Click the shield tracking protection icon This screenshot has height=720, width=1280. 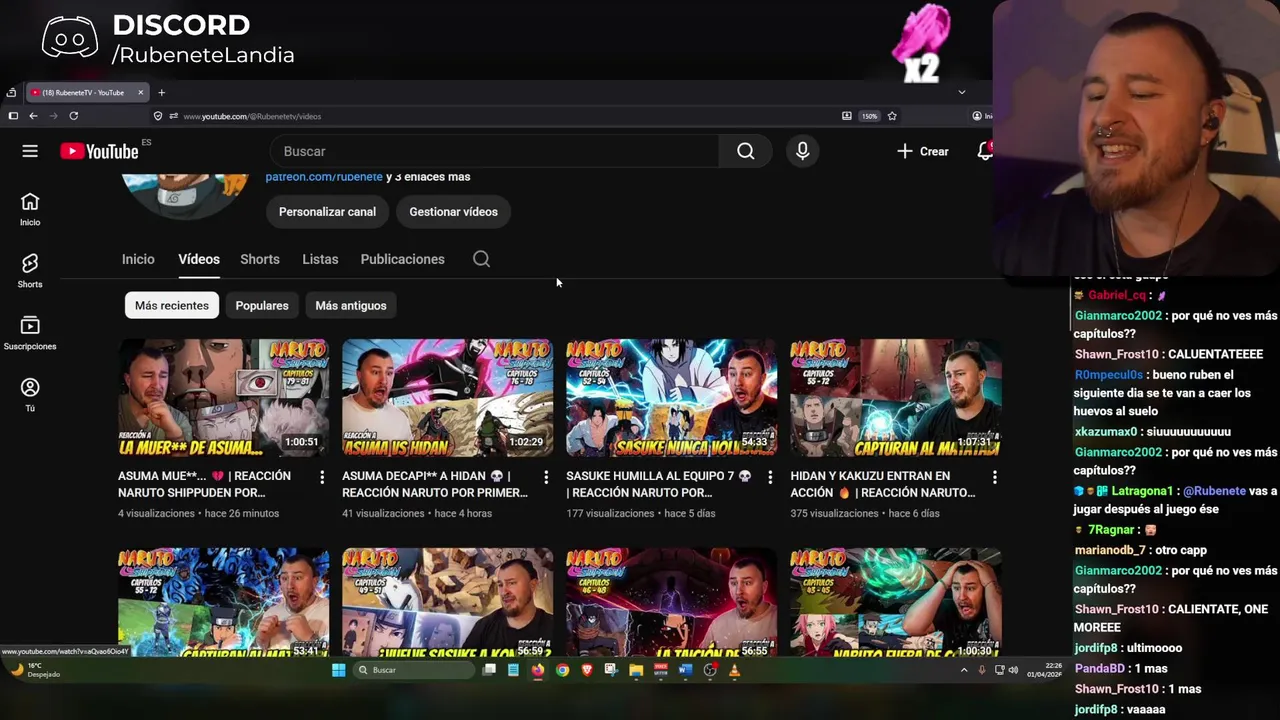[x=158, y=116]
